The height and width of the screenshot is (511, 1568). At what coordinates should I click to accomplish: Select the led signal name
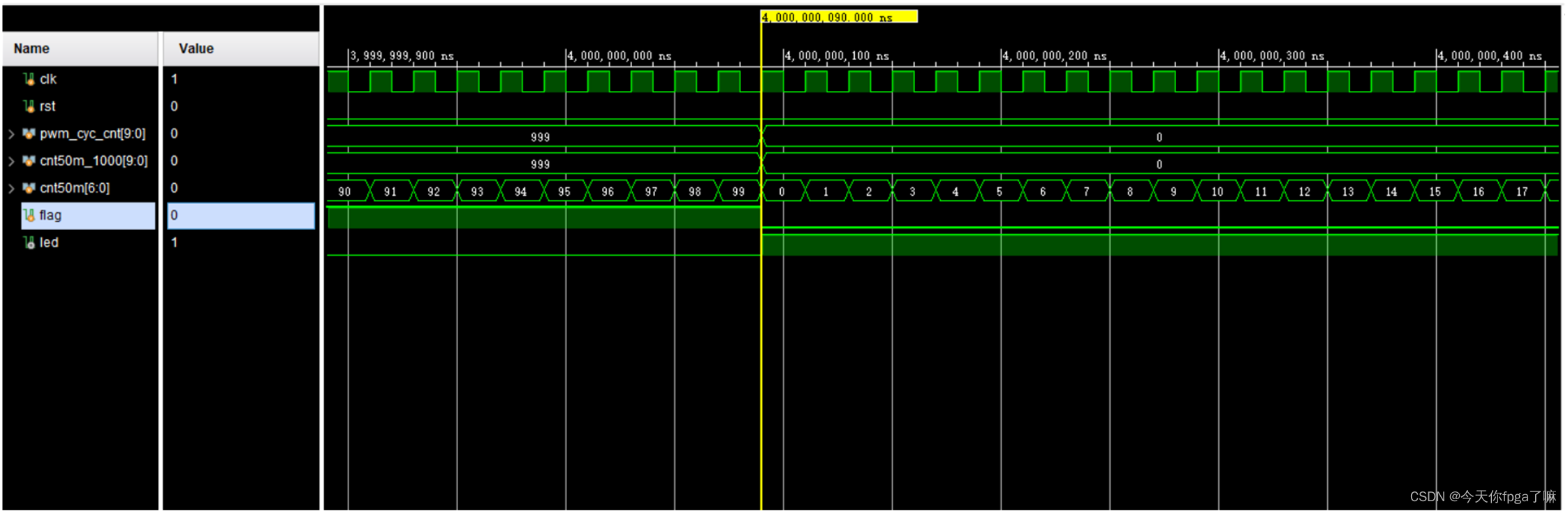49,243
